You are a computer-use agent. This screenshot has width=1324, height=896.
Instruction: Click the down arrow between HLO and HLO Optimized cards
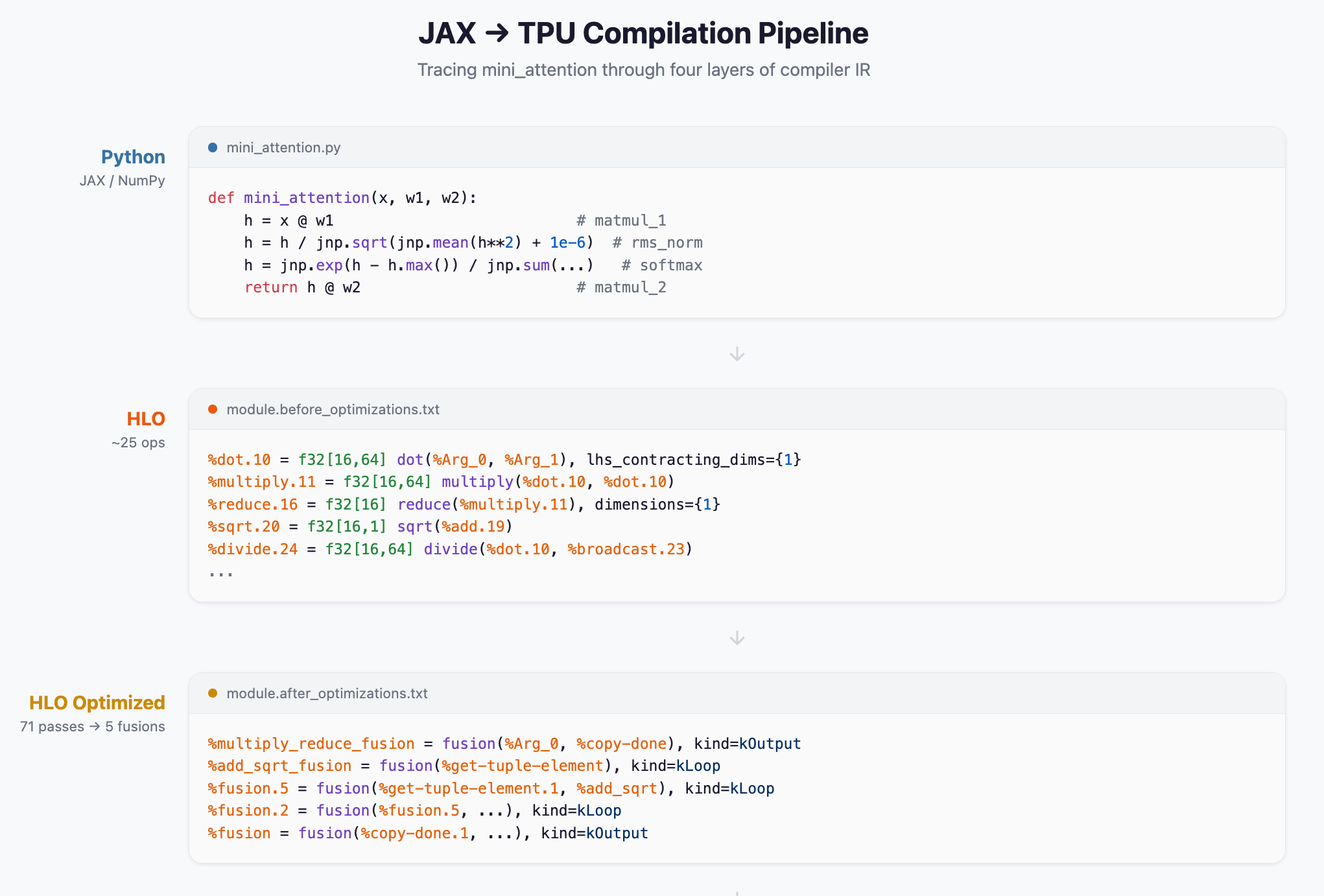click(737, 638)
